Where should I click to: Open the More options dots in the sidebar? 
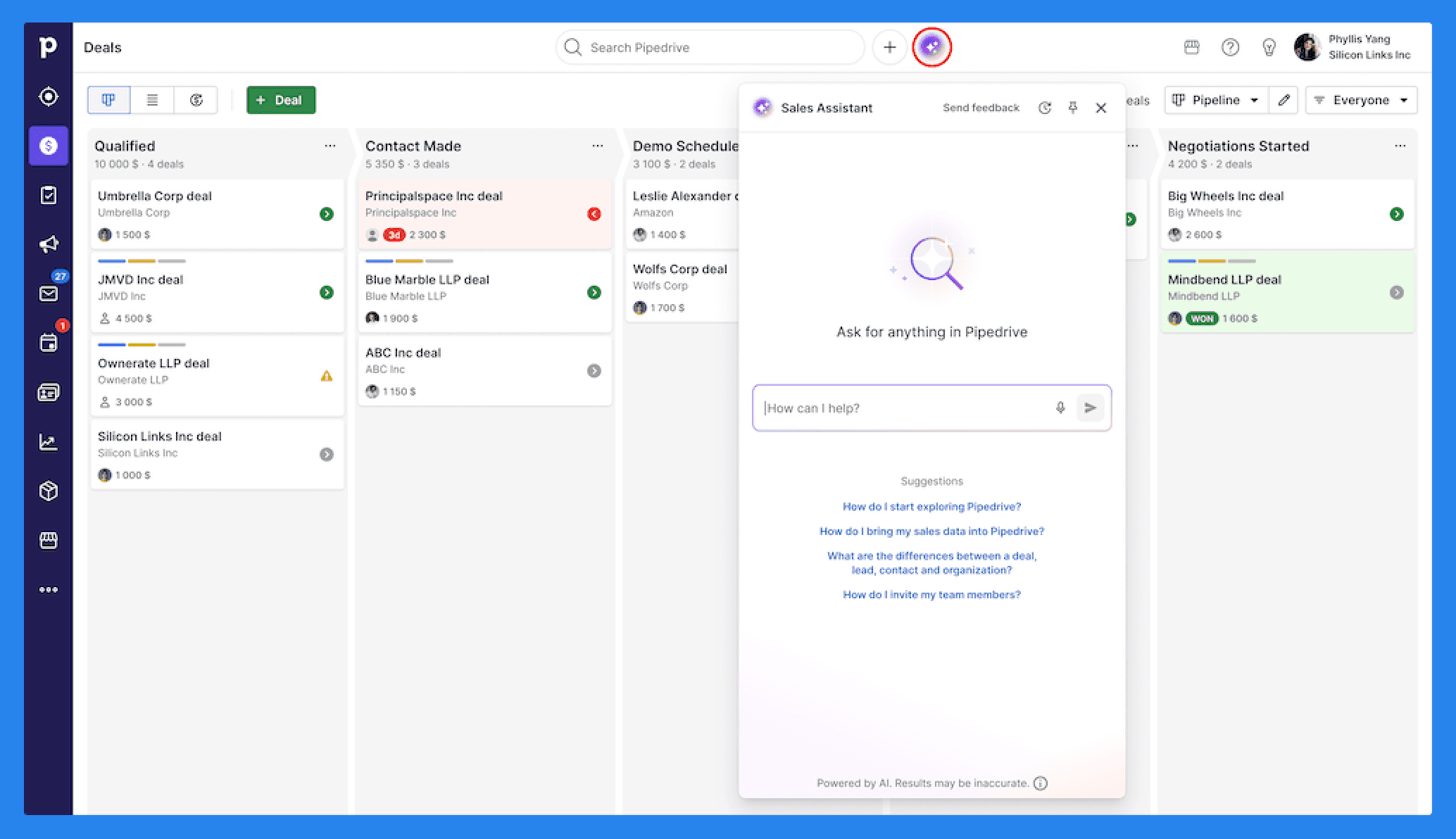coord(48,590)
